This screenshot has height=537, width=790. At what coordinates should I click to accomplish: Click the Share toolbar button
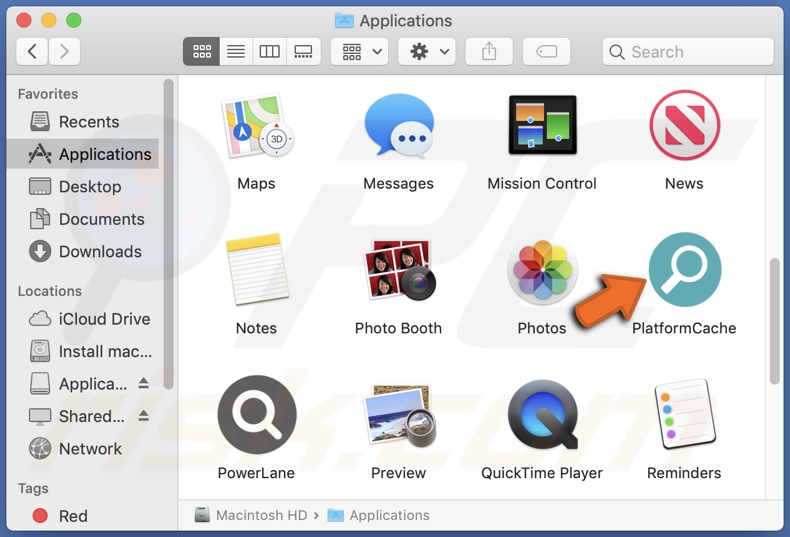point(489,51)
